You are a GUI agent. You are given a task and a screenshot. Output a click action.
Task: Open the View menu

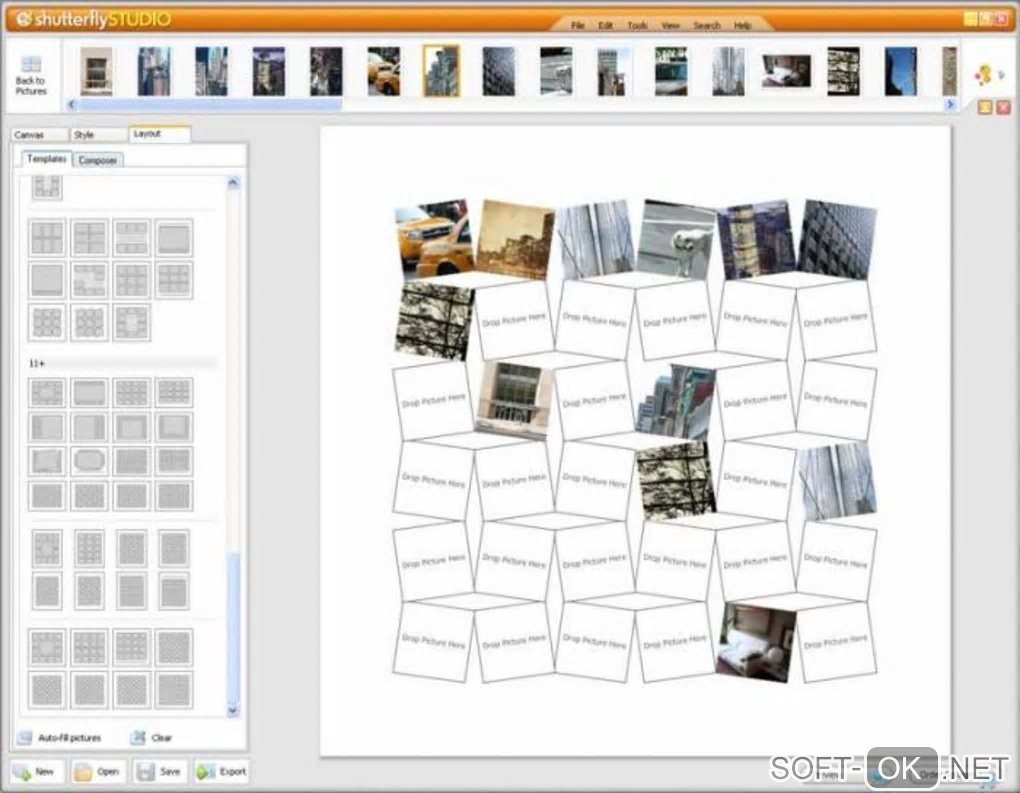click(670, 25)
